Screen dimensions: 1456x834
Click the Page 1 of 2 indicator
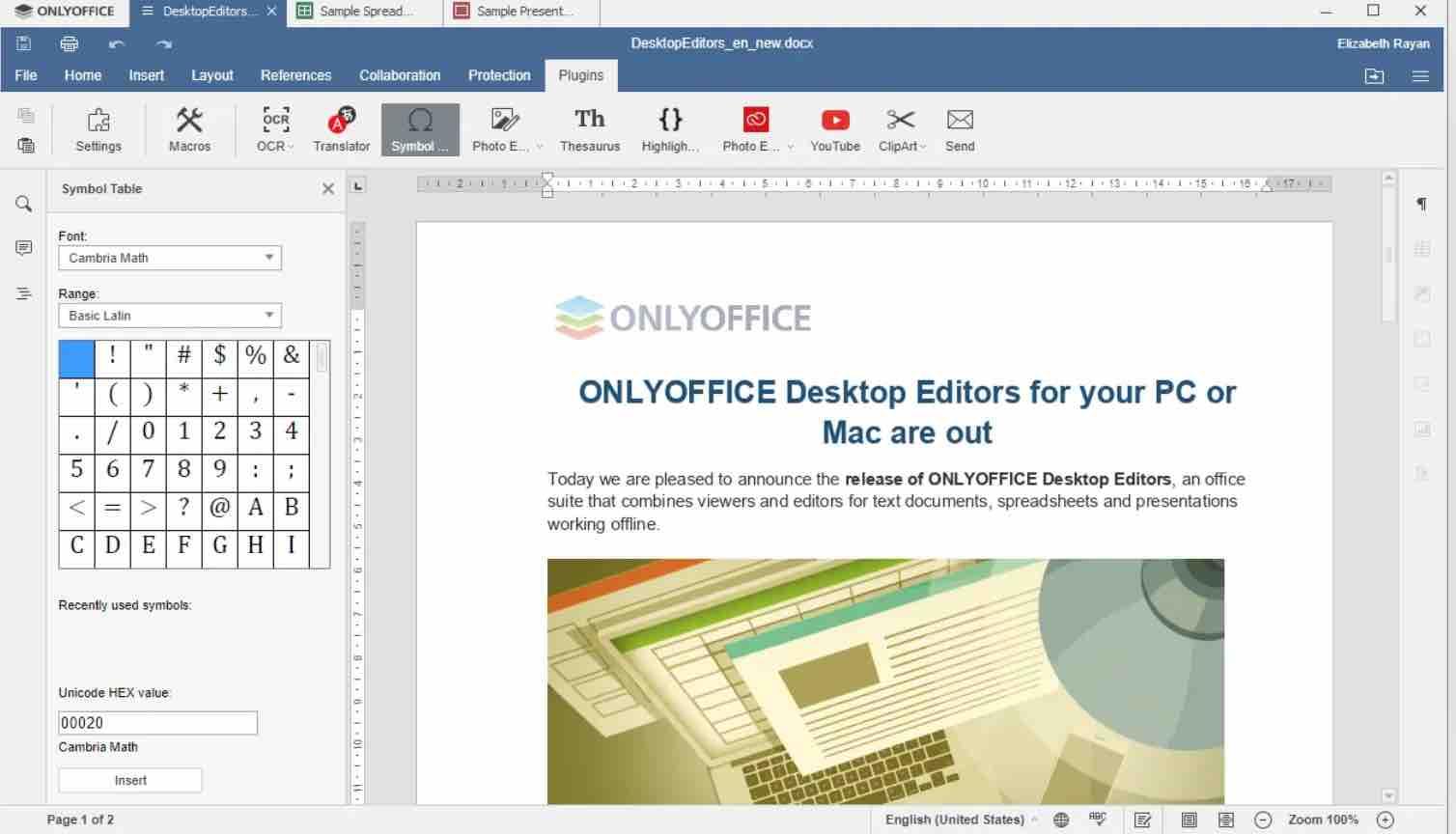(x=80, y=820)
